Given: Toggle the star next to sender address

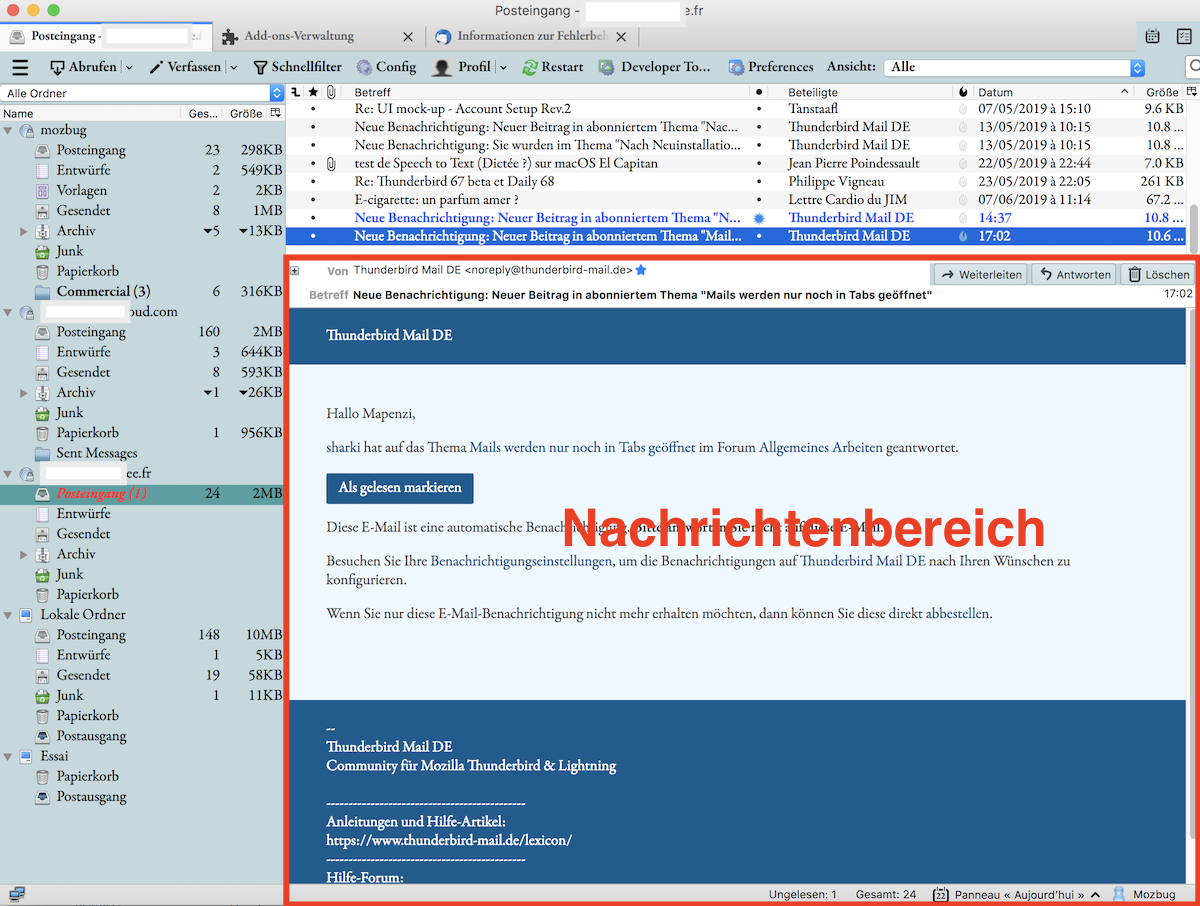Looking at the screenshot, I should 641,270.
